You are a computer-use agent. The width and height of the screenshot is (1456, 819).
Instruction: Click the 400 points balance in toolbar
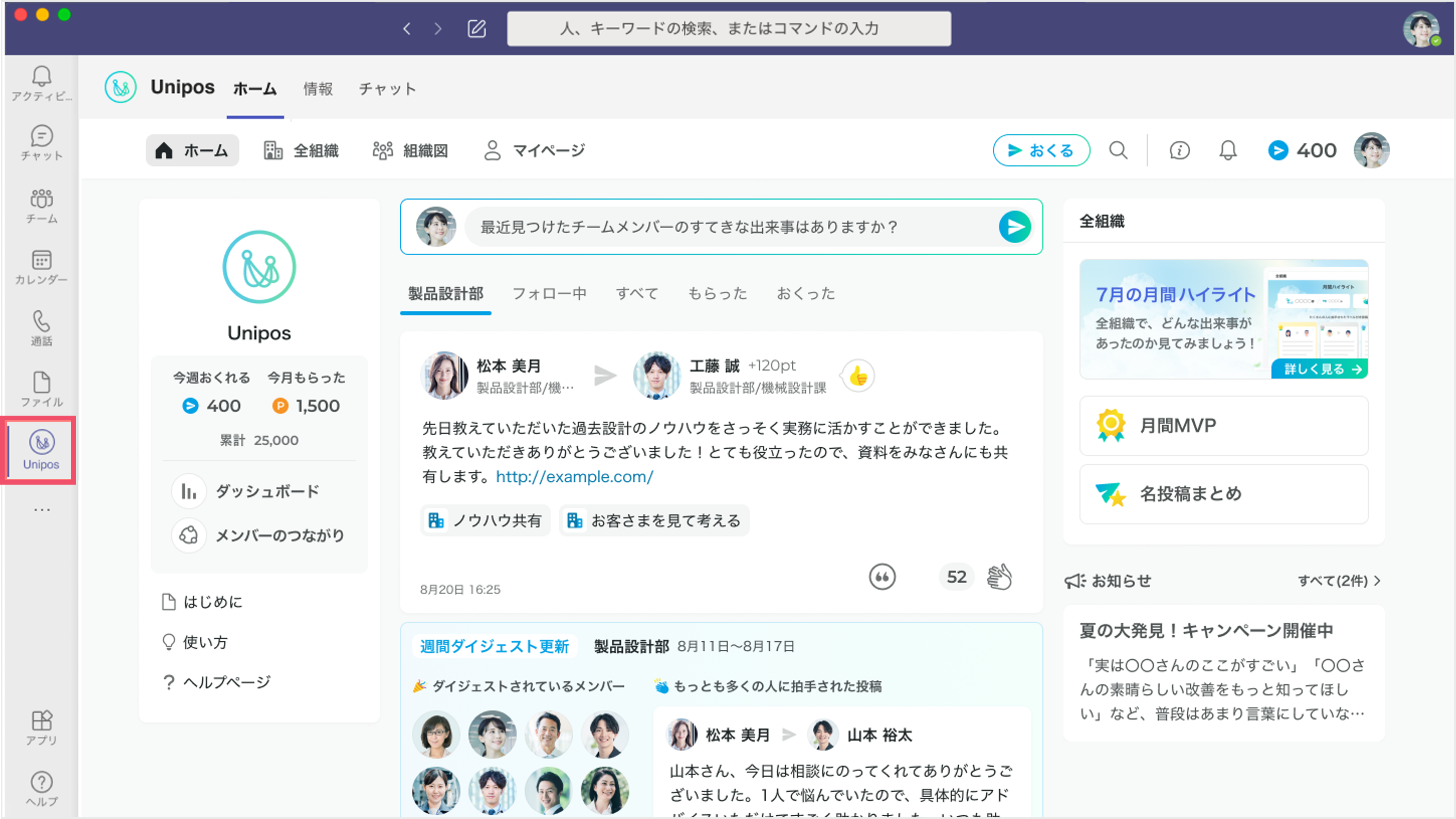pos(1302,150)
